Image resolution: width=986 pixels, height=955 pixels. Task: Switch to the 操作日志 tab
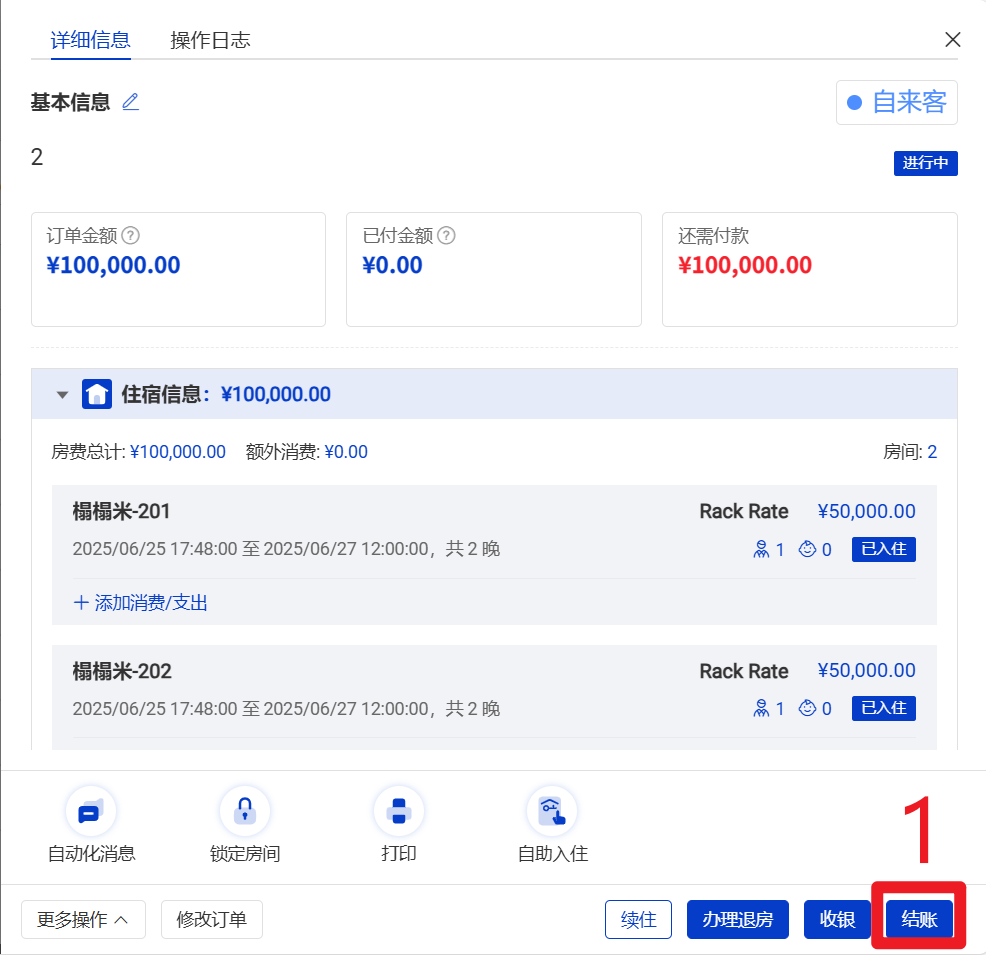coord(210,40)
